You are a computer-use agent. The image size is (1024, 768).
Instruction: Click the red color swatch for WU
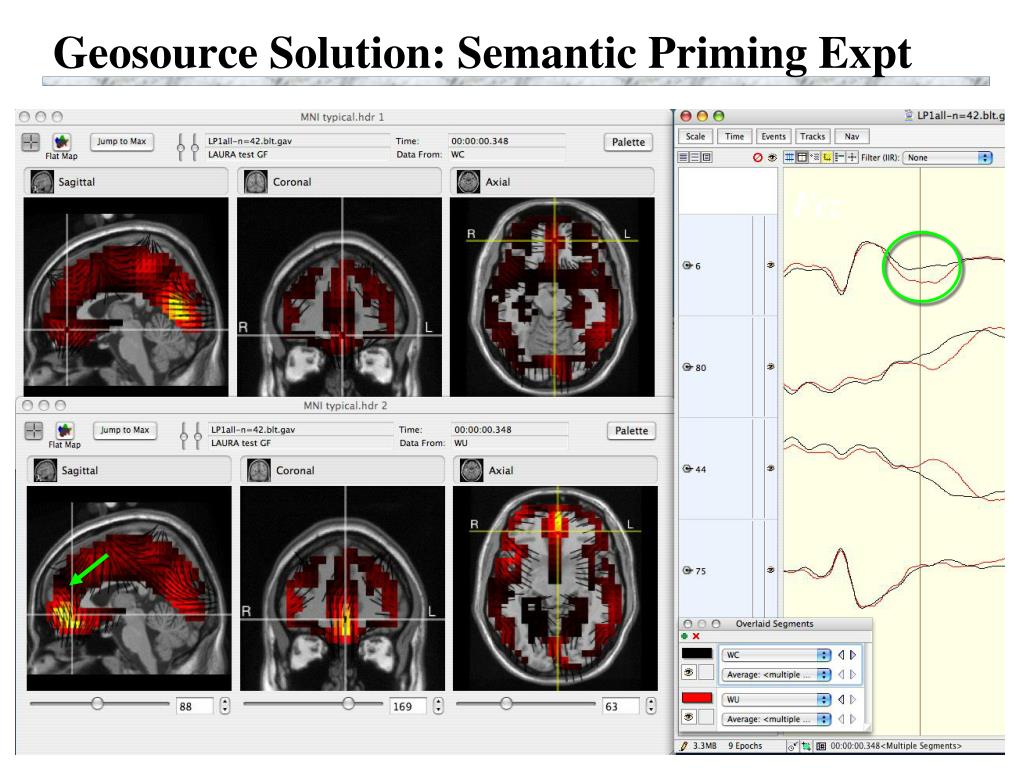pos(697,697)
